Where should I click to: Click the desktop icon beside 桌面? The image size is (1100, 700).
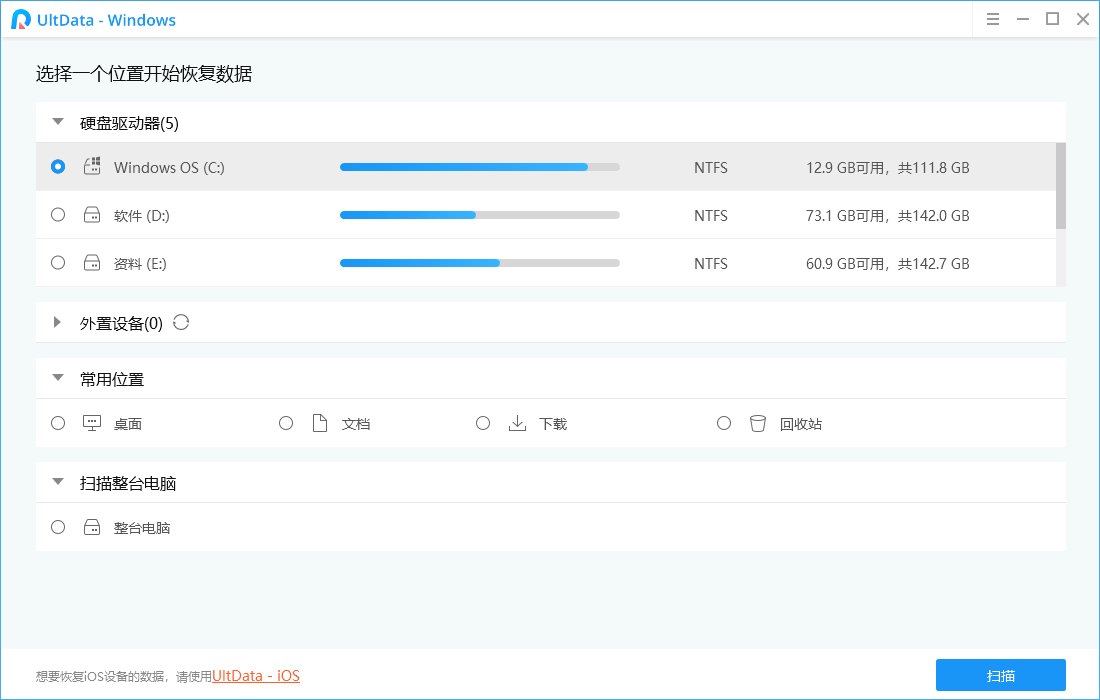pyautogui.click(x=91, y=422)
